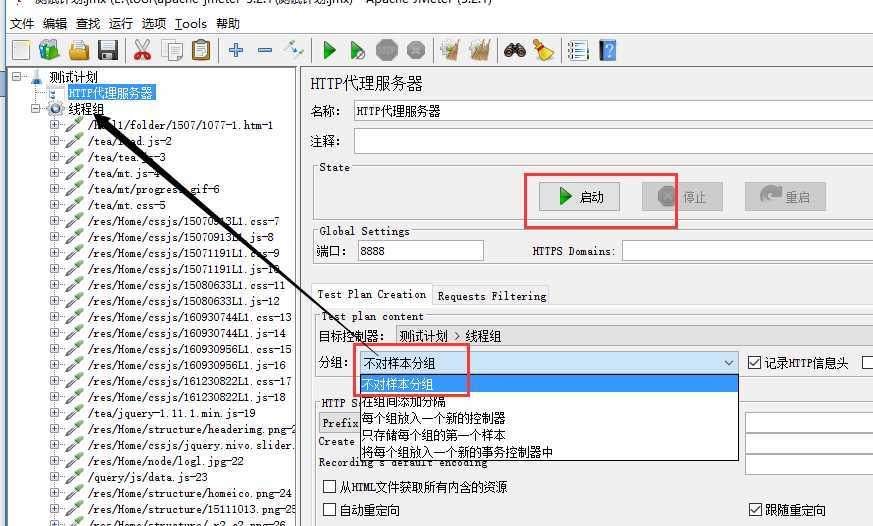Viewport: 873px width, 526px height.
Task: Switch to Requests Filtering tab
Action: (x=492, y=296)
